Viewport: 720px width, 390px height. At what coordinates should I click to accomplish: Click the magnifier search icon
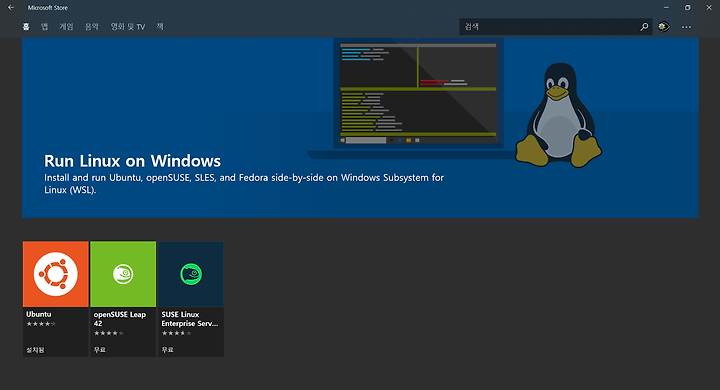(x=644, y=27)
